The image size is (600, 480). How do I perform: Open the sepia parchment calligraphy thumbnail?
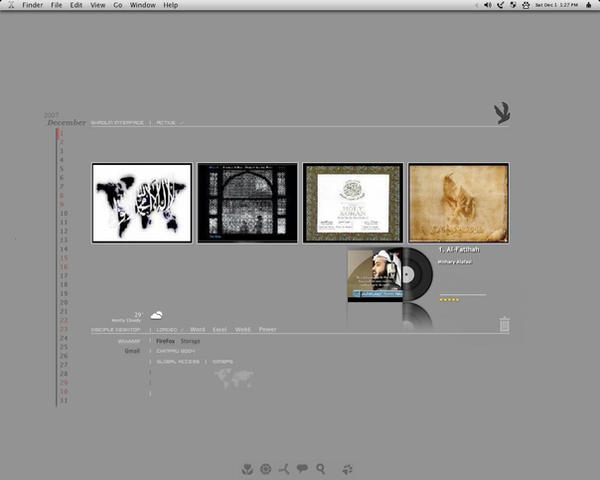pyautogui.click(x=458, y=203)
